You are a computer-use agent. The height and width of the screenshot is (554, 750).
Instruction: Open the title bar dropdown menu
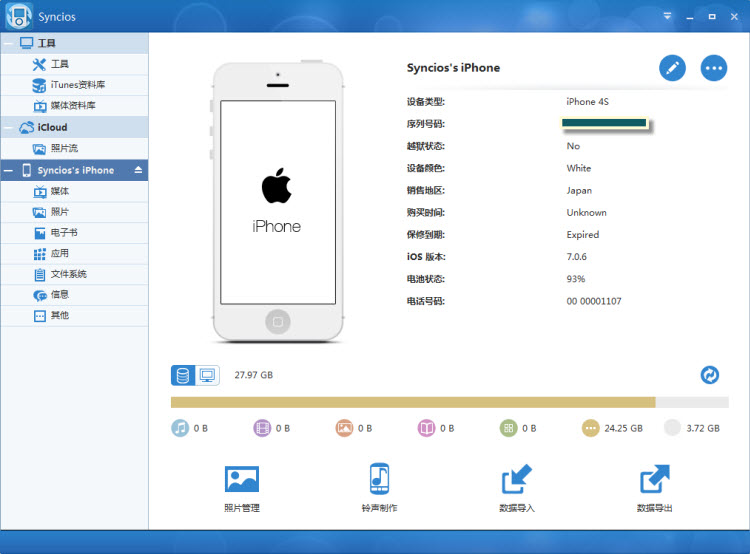coord(667,16)
